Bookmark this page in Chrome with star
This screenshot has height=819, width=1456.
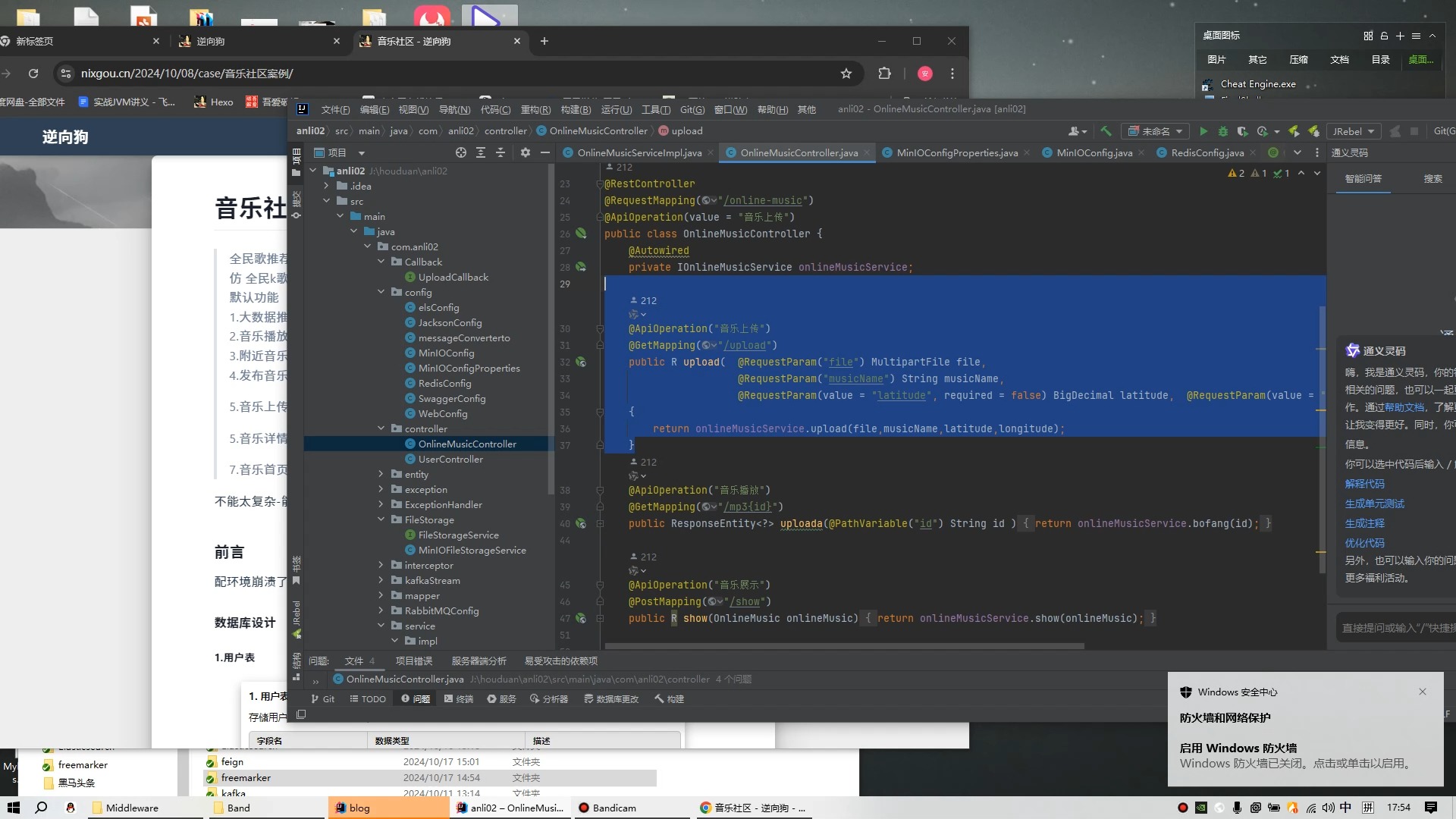tap(846, 74)
